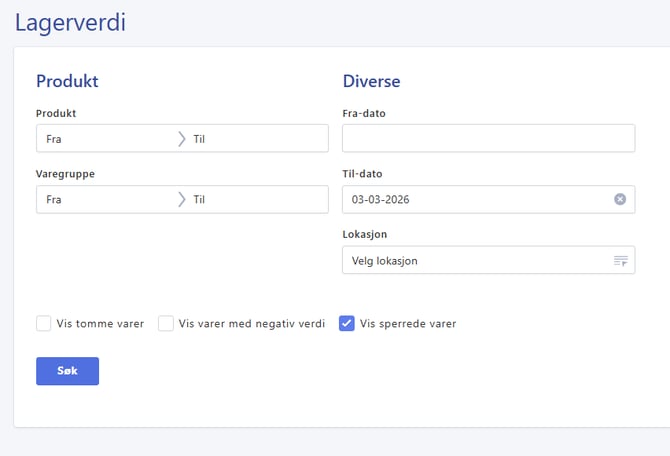Click the Til-dato field label

(x=362, y=174)
